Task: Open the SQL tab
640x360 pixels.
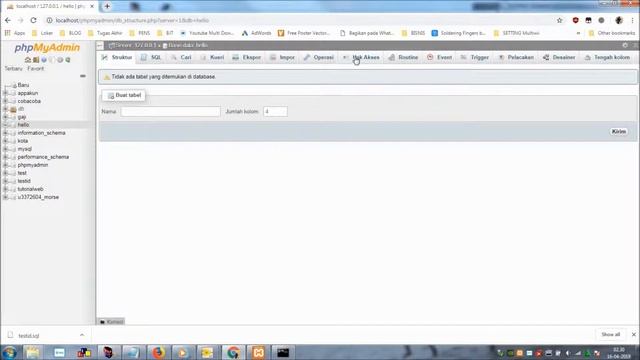Action: coord(151,58)
